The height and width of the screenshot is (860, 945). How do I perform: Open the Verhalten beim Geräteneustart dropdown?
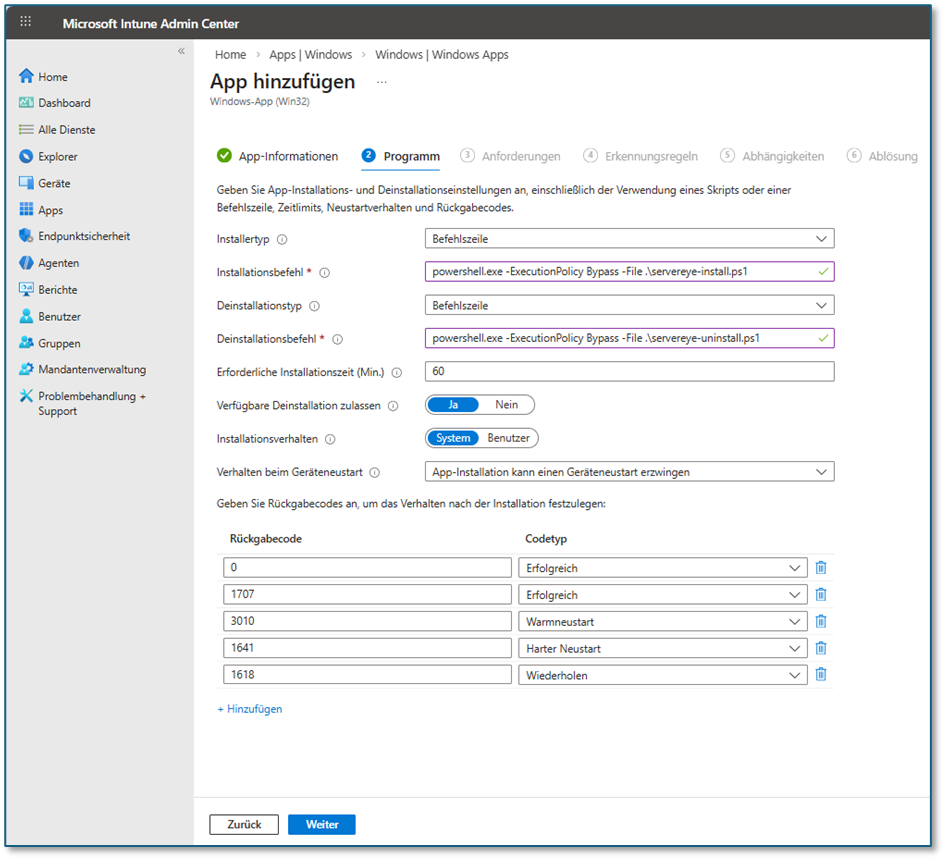pyautogui.click(x=629, y=472)
